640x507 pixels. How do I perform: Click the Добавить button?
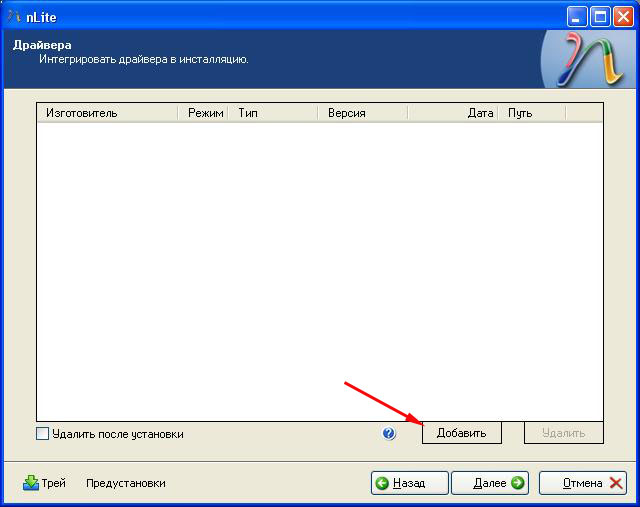(462, 433)
